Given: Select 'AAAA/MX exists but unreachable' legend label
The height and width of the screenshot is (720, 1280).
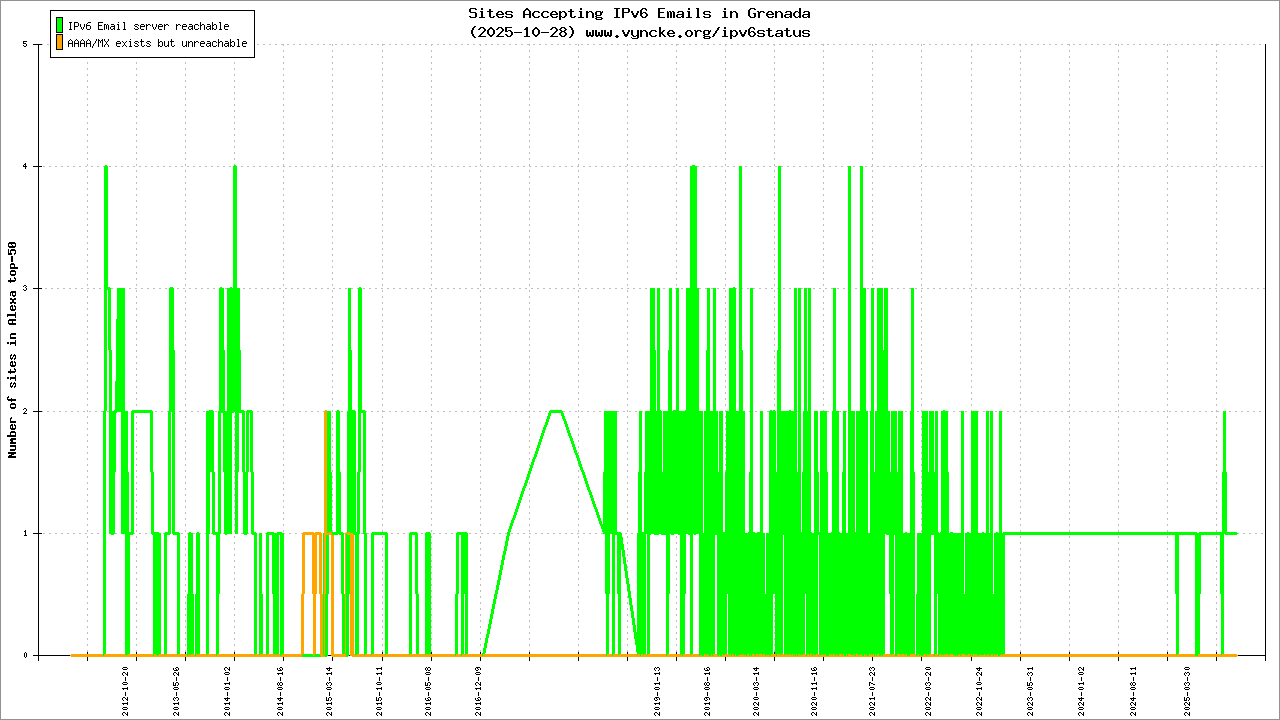Looking at the screenshot, I should point(157,44).
